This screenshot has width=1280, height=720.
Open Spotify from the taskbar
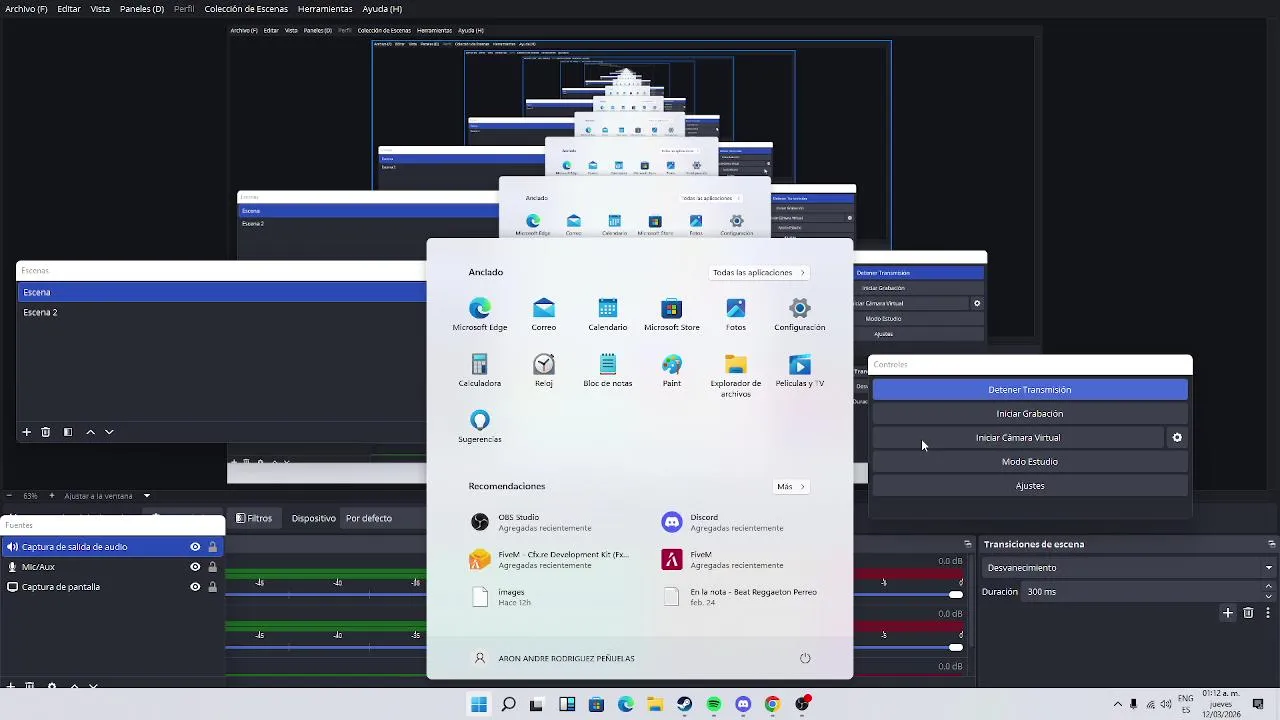pyautogui.click(x=713, y=704)
